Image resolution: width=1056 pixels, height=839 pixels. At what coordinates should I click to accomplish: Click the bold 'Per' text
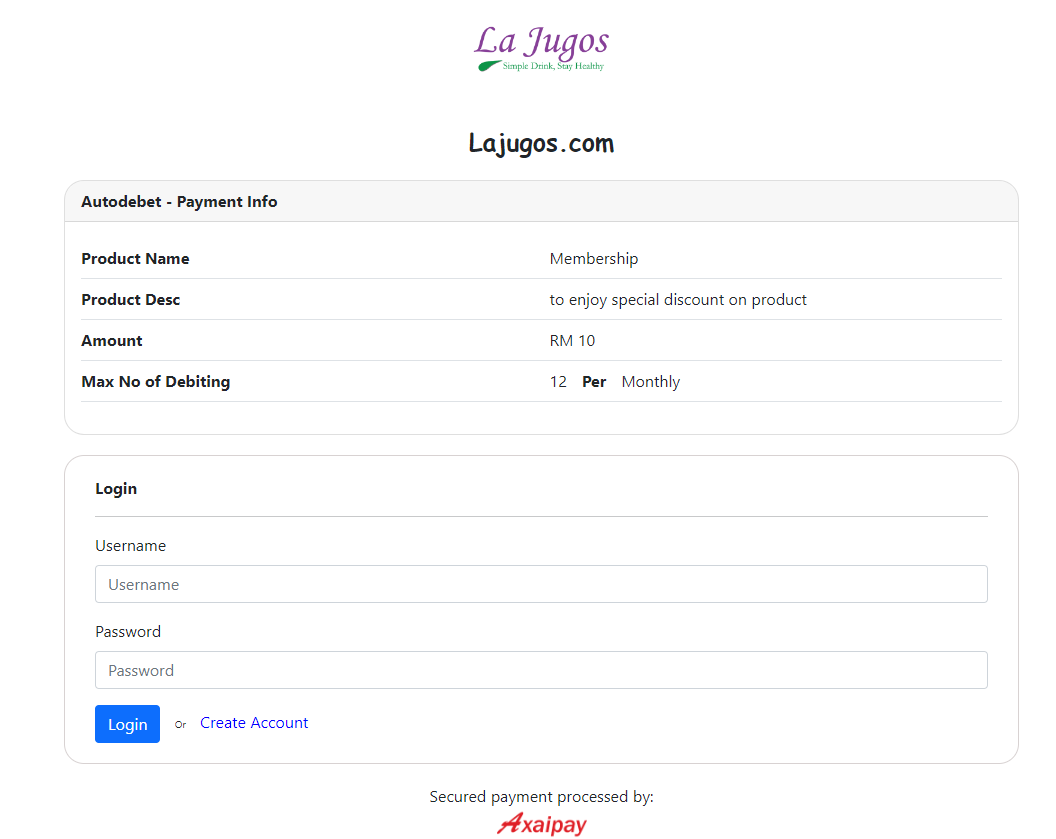coord(594,382)
